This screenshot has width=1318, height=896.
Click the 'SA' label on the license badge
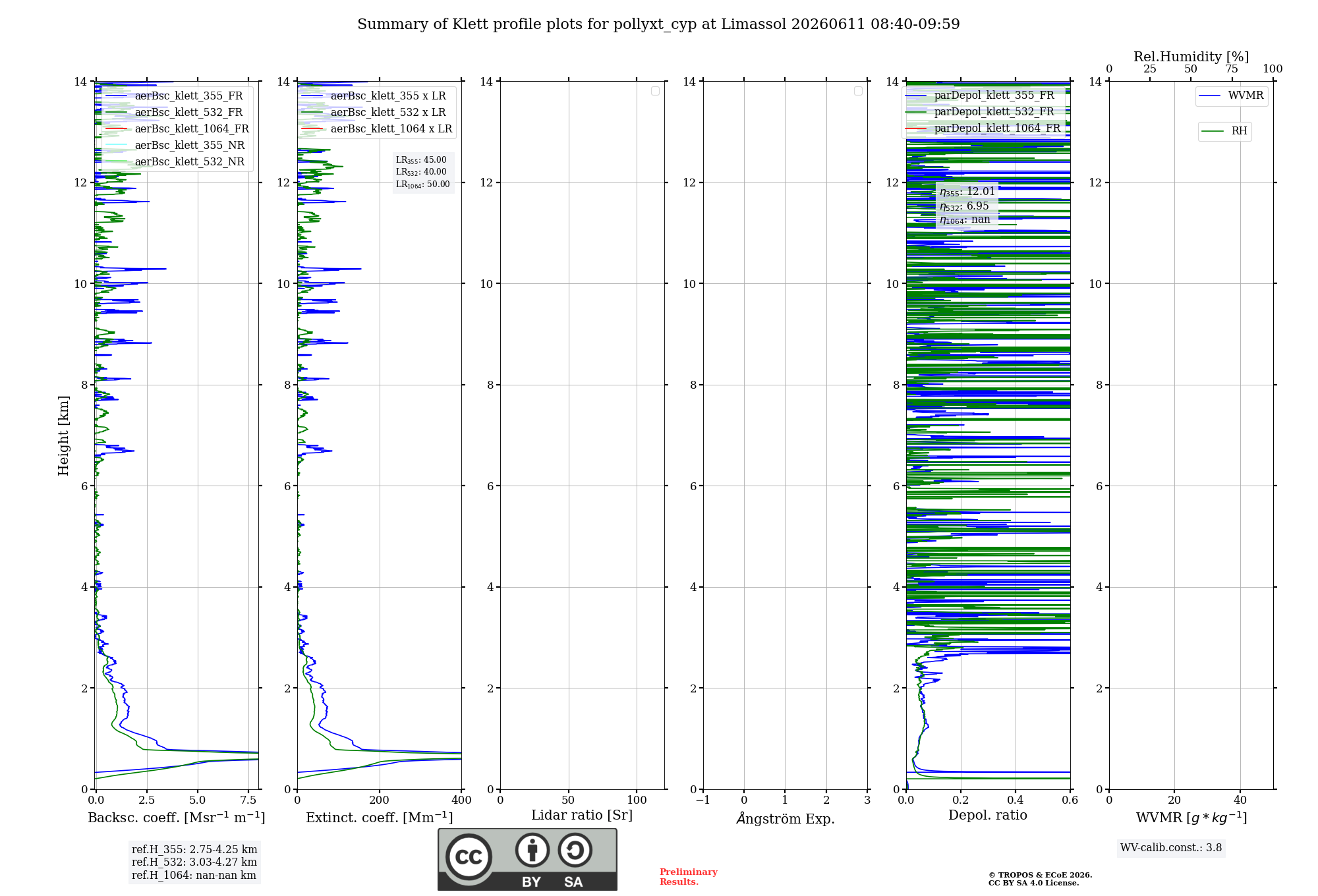point(573,882)
